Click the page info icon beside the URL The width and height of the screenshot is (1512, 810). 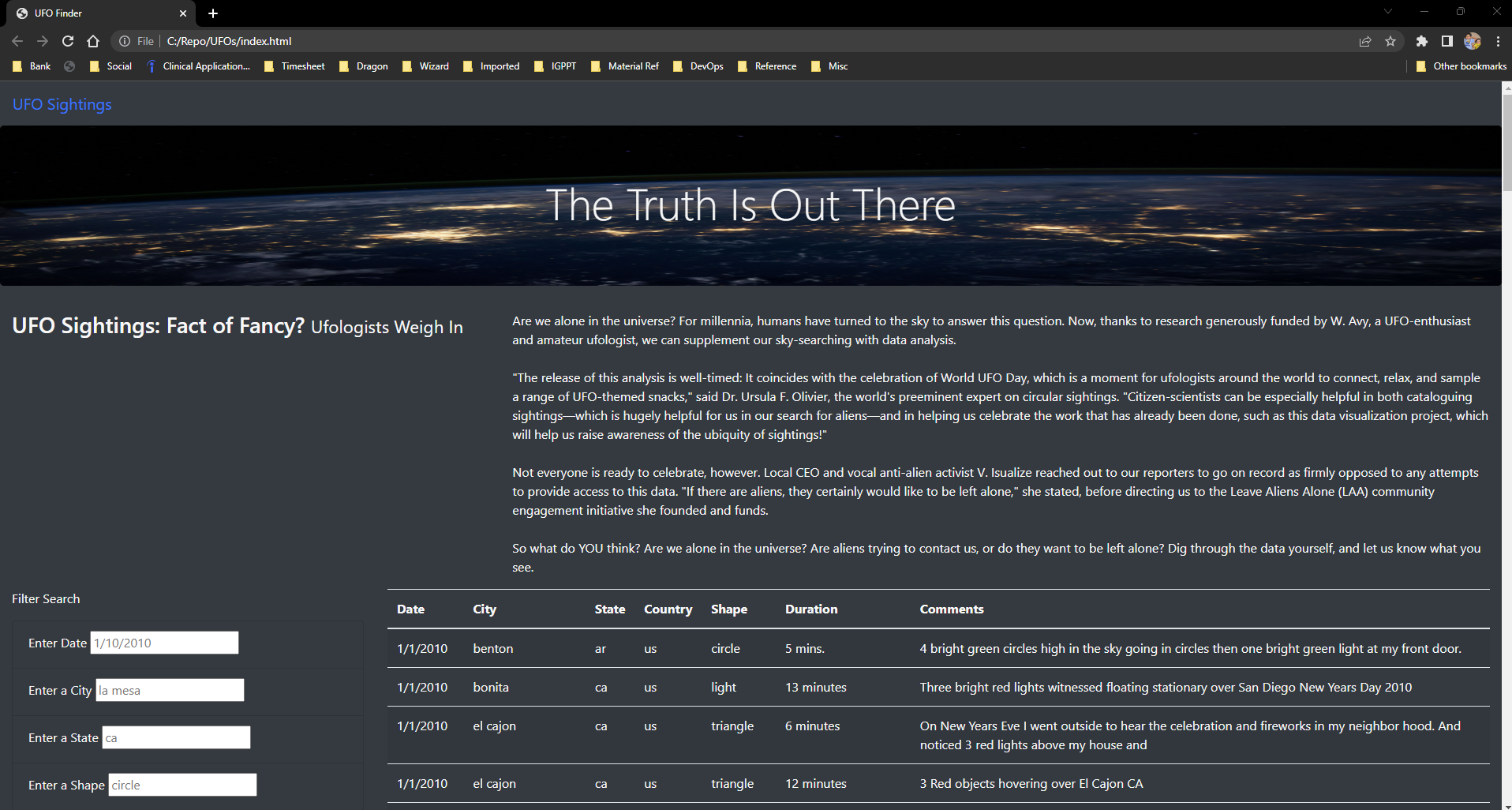click(x=125, y=41)
